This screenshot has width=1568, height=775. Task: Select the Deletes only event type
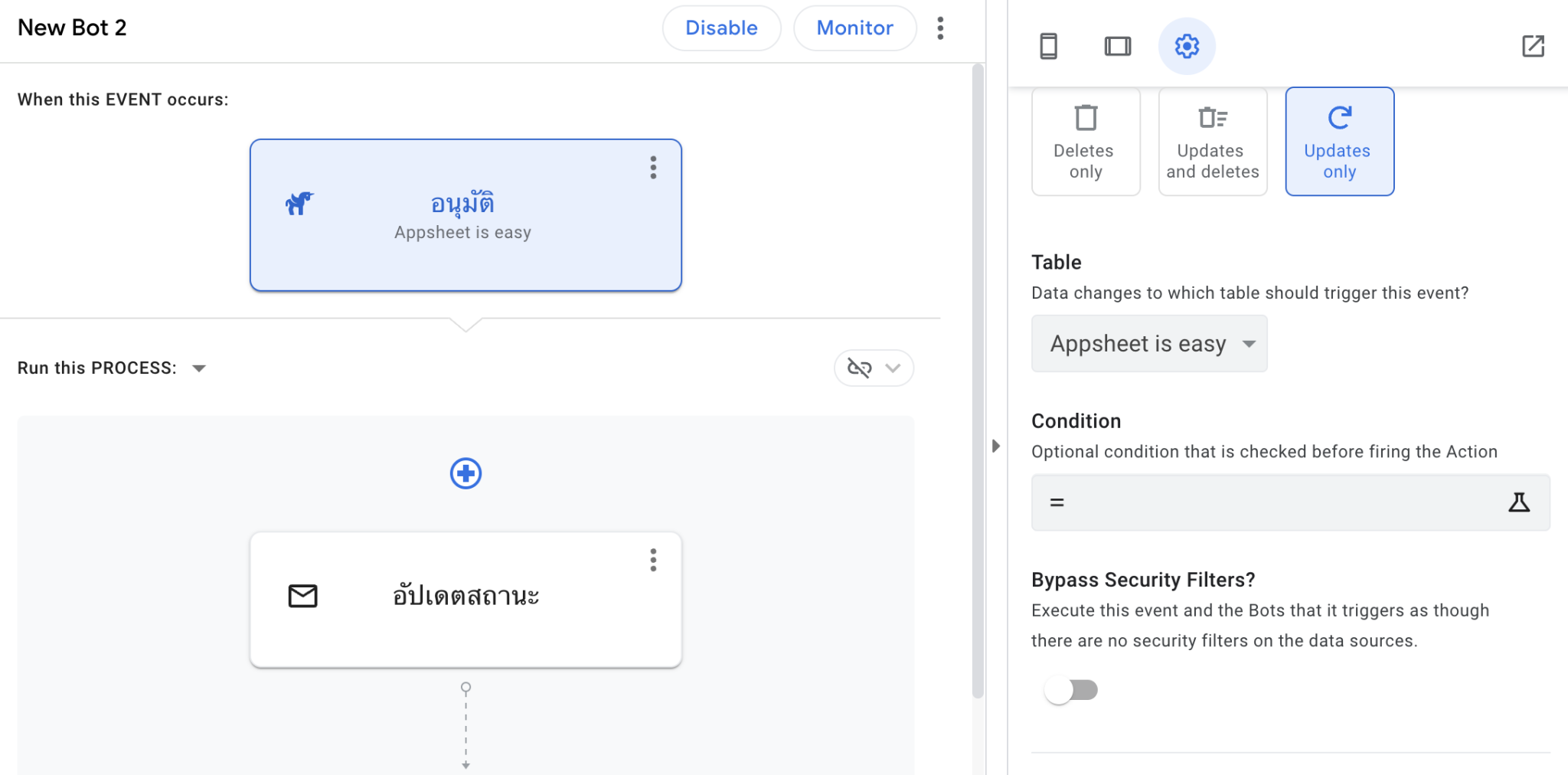1086,141
